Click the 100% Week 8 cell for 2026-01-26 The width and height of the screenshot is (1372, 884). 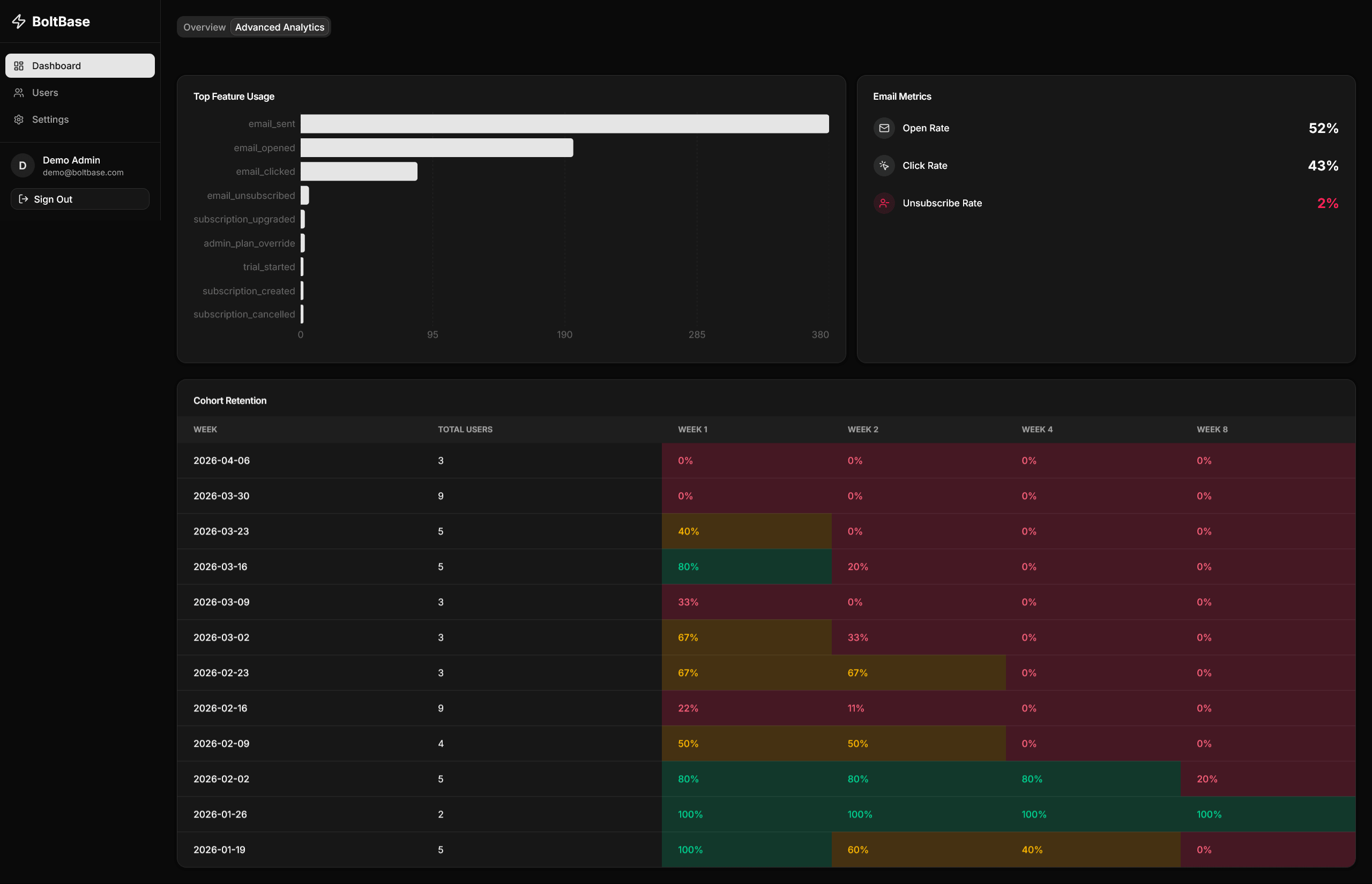(x=1209, y=814)
